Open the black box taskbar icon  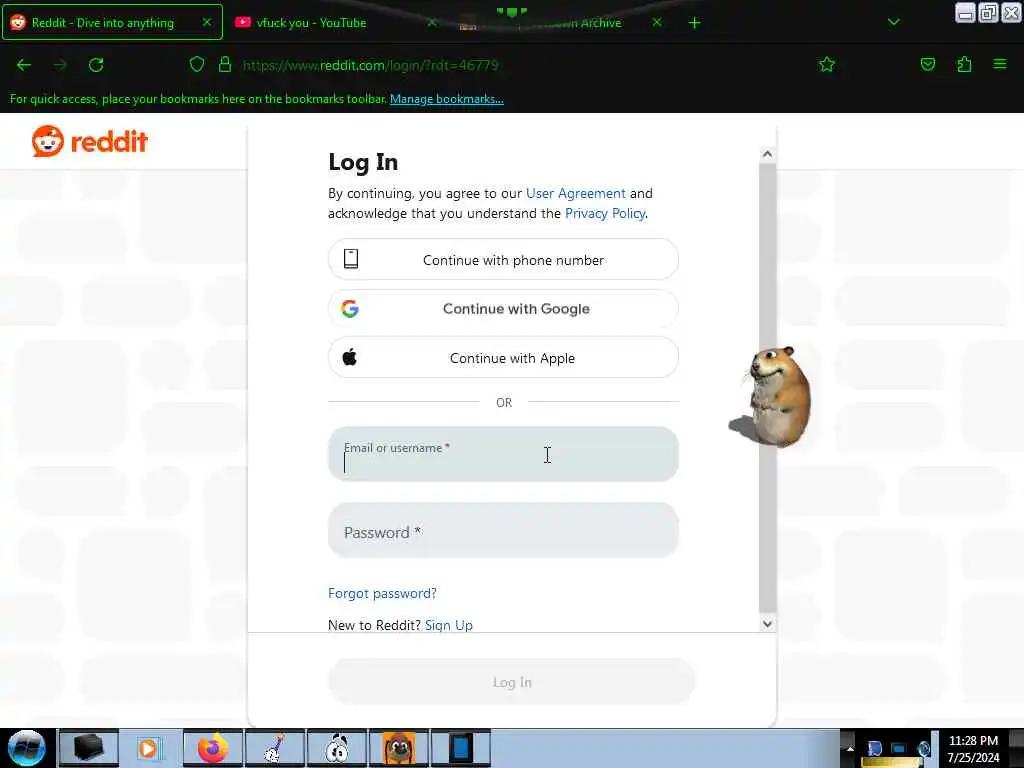pos(89,748)
